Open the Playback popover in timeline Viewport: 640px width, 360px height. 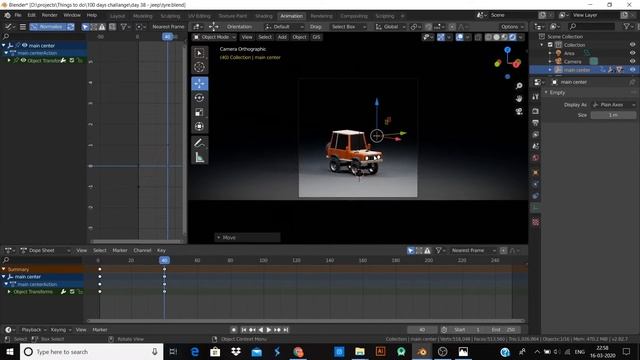click(33, 330)
